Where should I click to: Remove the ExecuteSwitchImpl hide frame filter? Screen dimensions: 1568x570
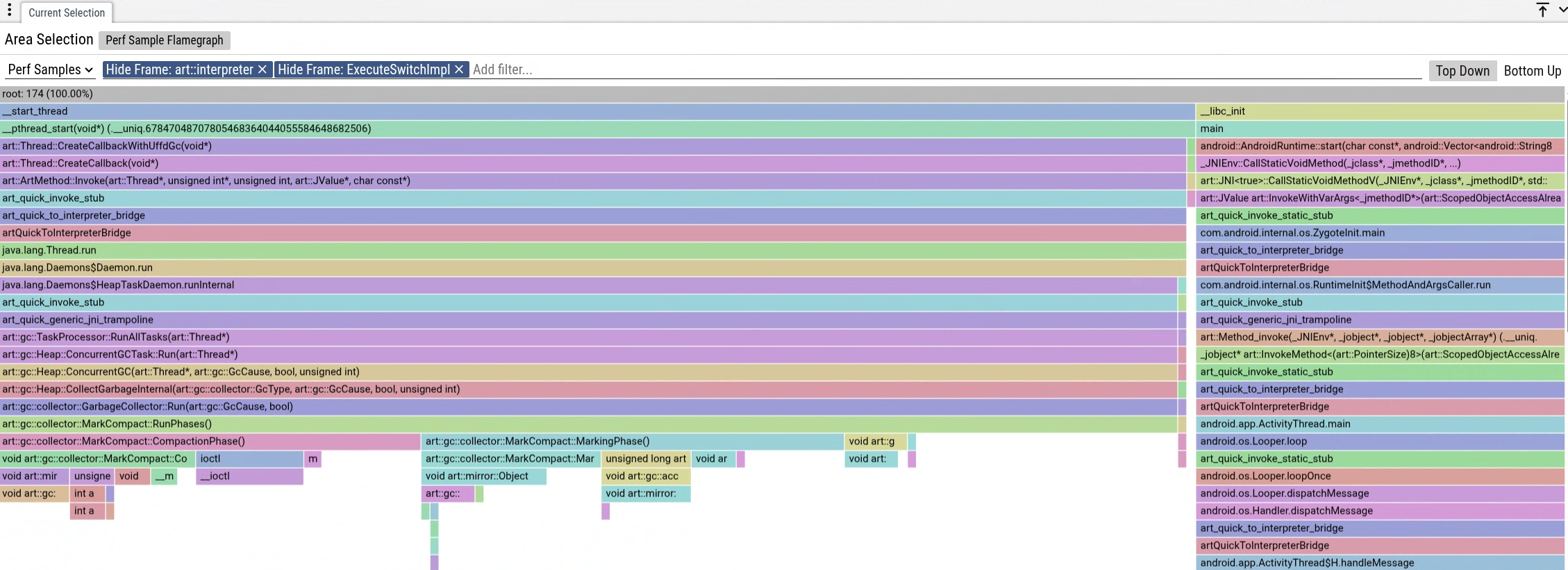[x=458, y=69]
